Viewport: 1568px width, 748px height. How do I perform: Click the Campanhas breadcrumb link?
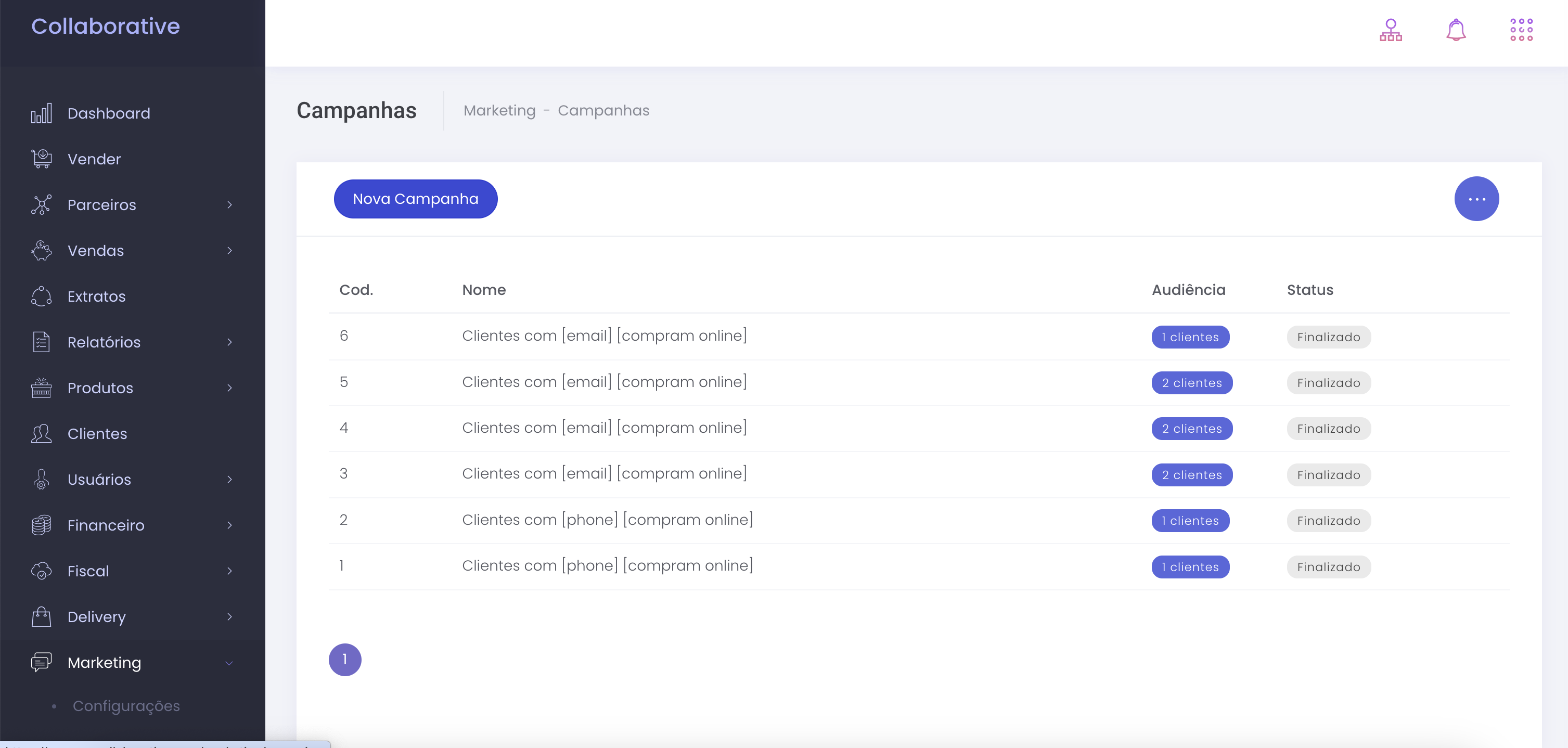[x=603, y=110]
